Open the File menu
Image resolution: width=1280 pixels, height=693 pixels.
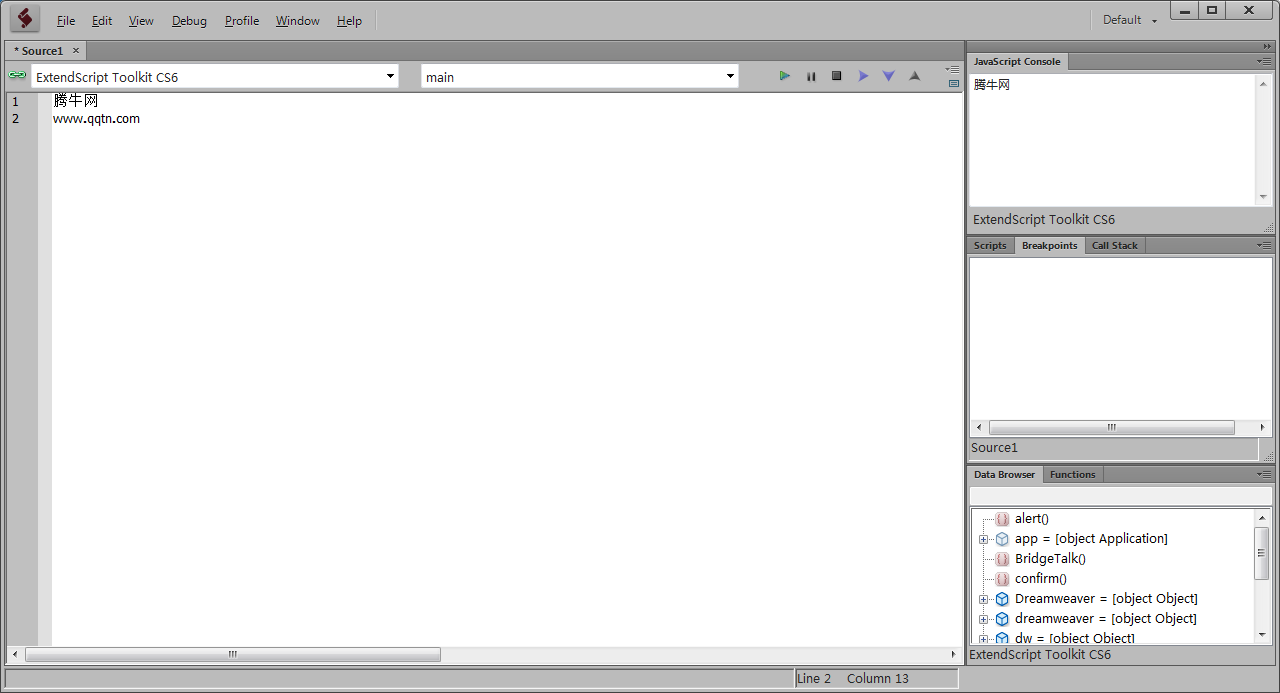[66, 20]
